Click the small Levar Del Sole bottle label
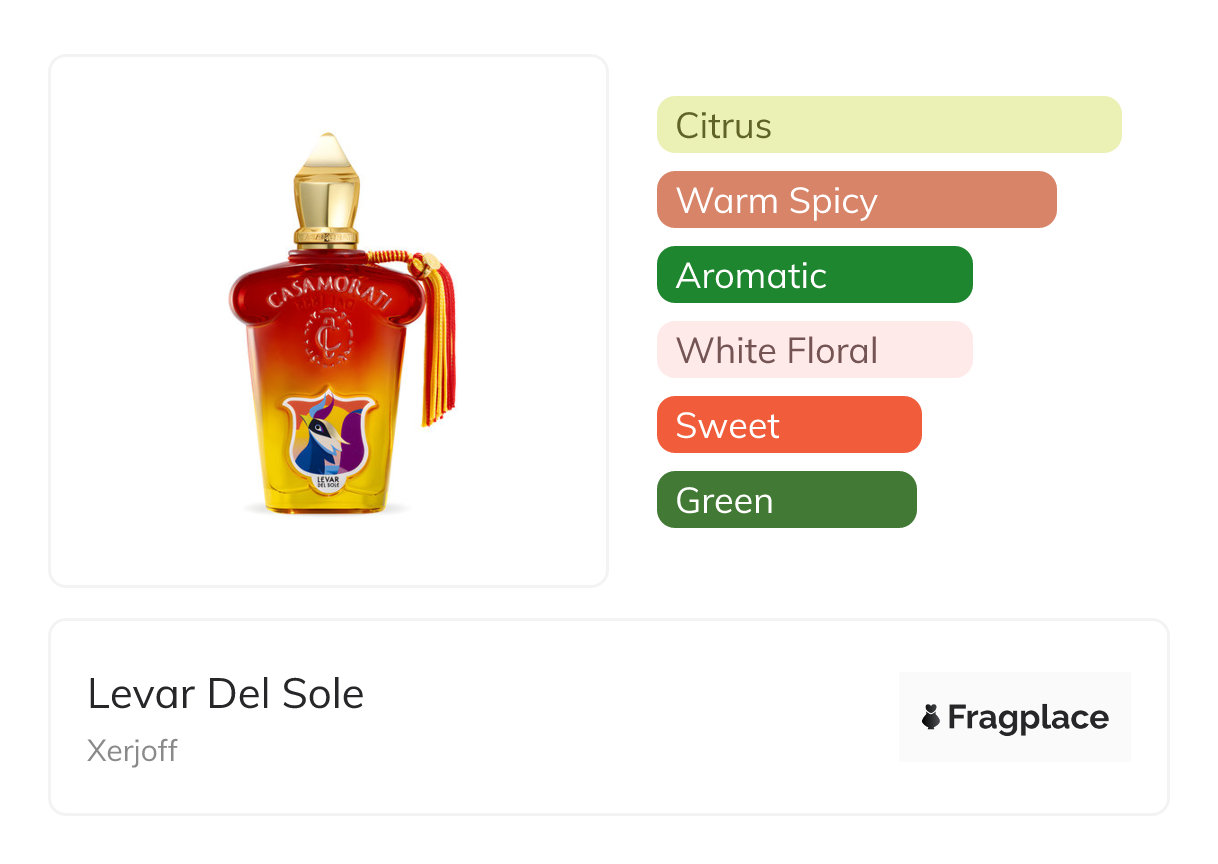Viewport: 1218px width, 864px height. [329, 482]
